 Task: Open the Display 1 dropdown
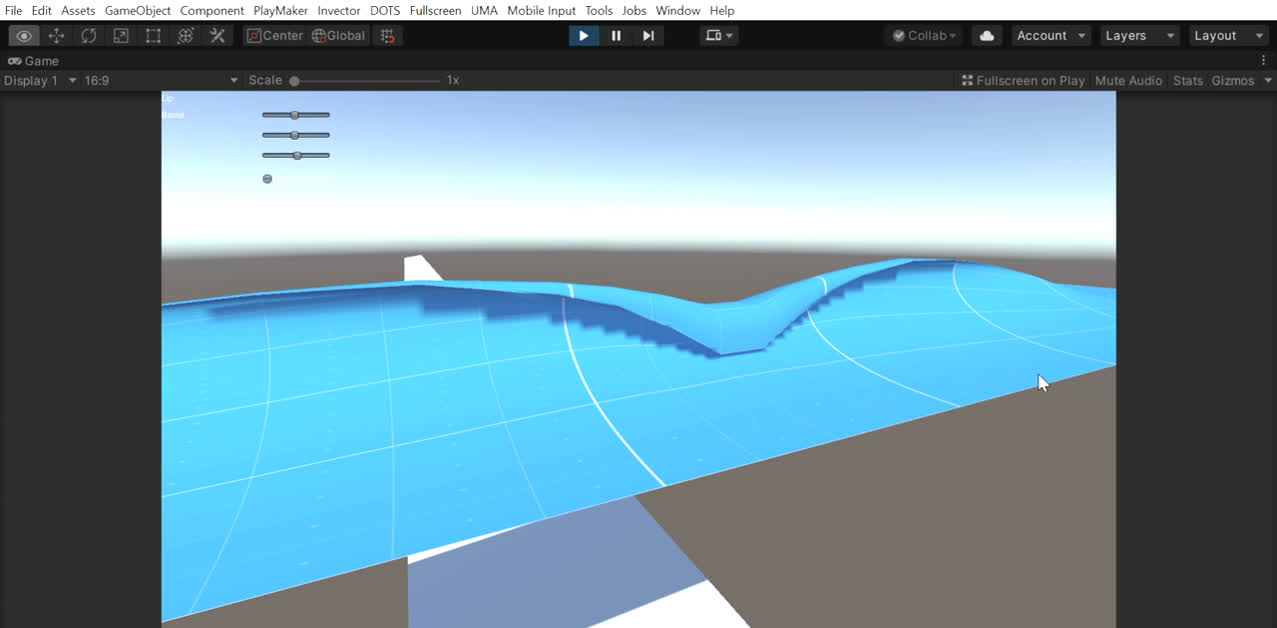pyautogui.click(x=40, y=80)
